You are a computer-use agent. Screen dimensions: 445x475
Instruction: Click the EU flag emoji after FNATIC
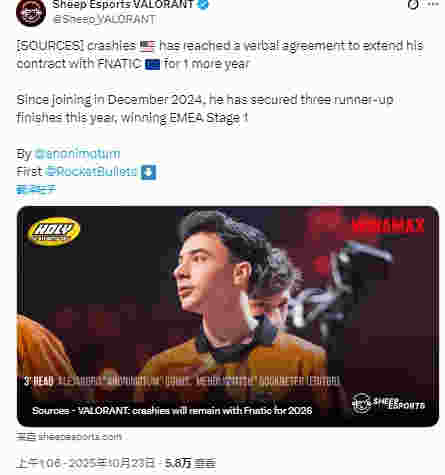(x=153, y=64)
